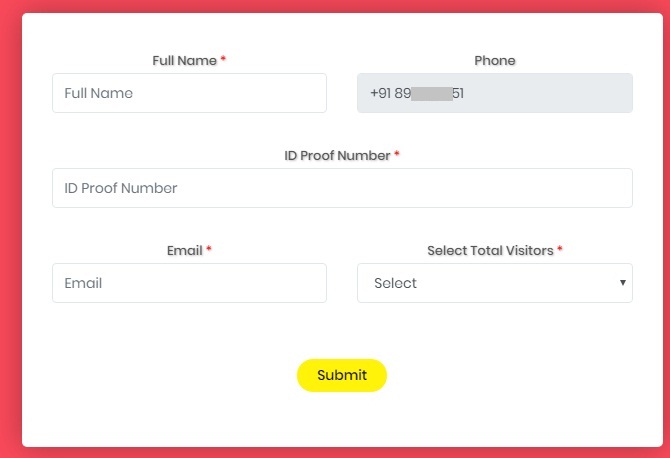The image size is (670, 458).
Task: Click the red asterisk next to Email
Action: point(208,251)
